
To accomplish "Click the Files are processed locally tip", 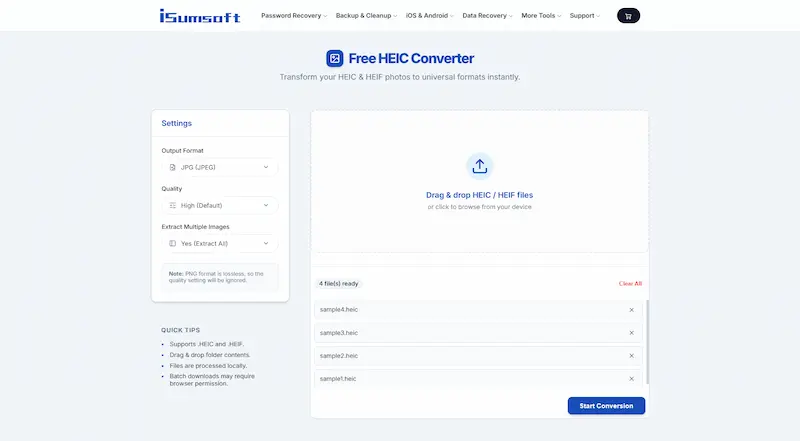I will pos(208,365).
